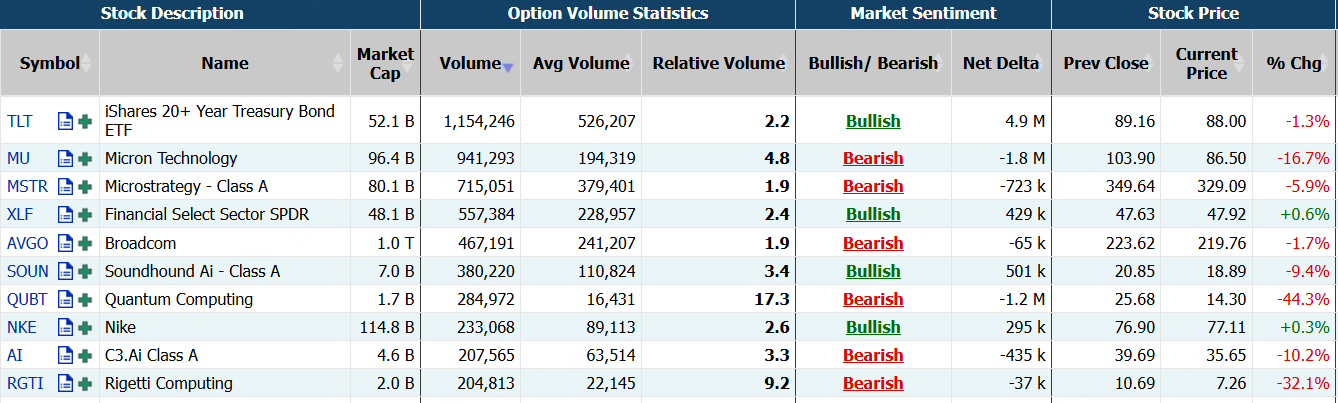Open the document icon for AVGO
The width and height of the screenshot is (1338, 403).
pyautogui.click(x=65, y=243)
